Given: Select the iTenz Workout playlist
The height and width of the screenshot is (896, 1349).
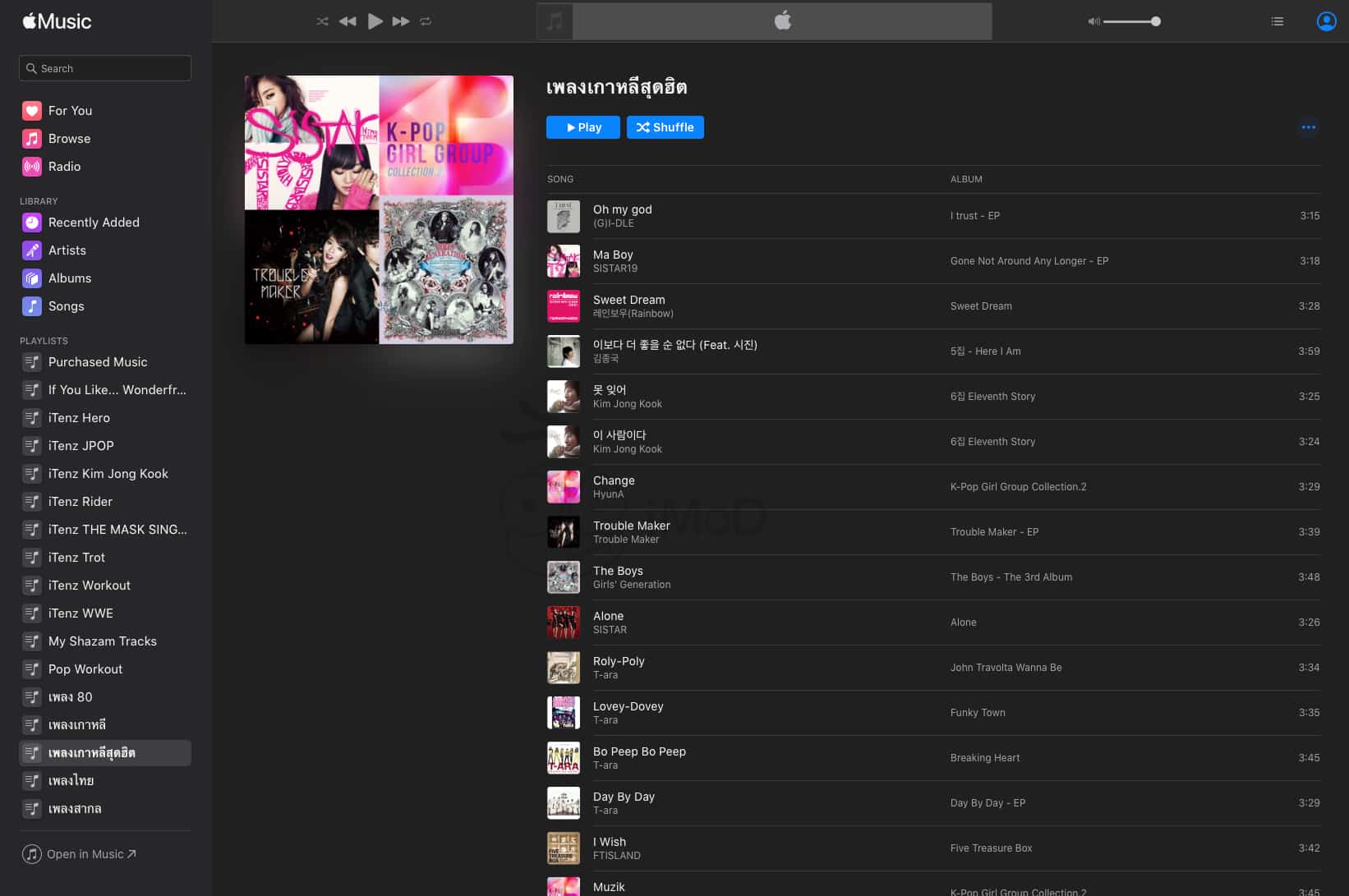Looking at the screenshot, I should pyautogui.click(x=89, y=586).
